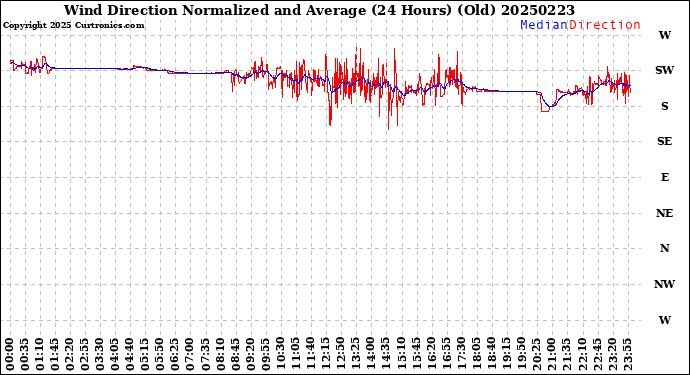Click the "Copyright 2025 Curtronics.com" text
Image resolution: width=690 pixels, height=375 pixels.
(x=73, y=26)
